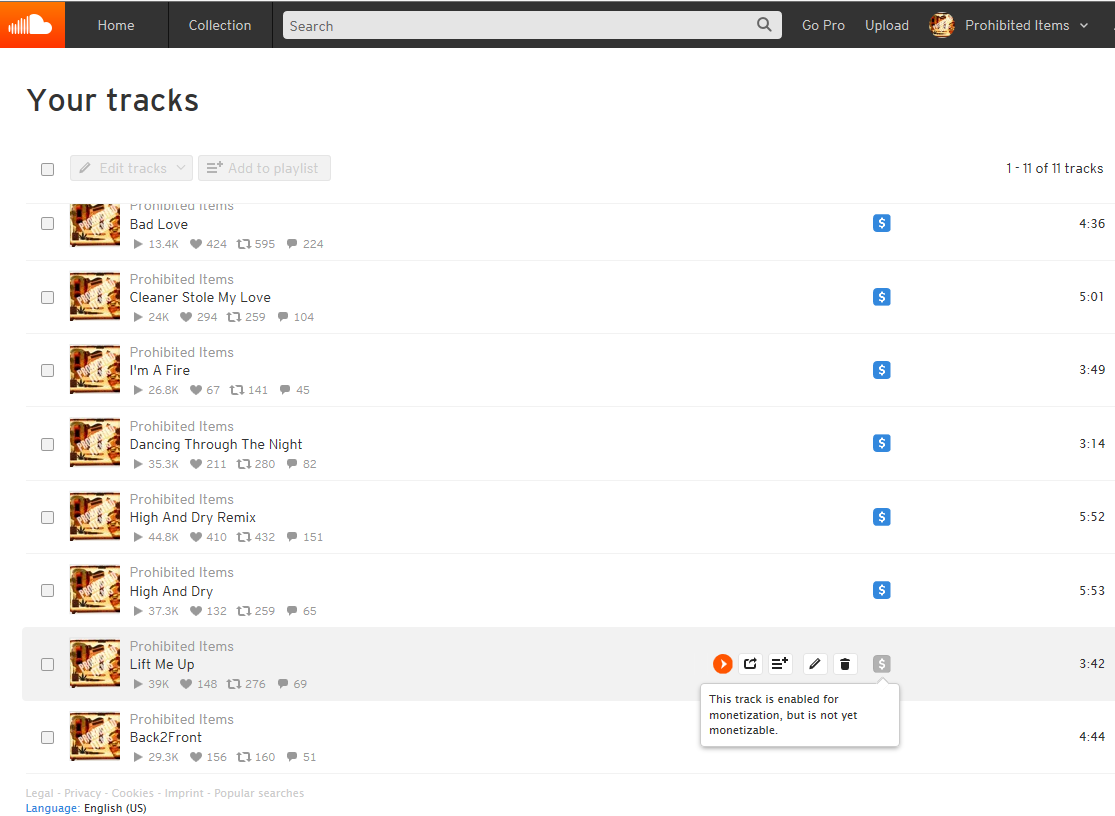Open the Cookies footer link
Screen dimensions: 1115x816
point(132,793)
